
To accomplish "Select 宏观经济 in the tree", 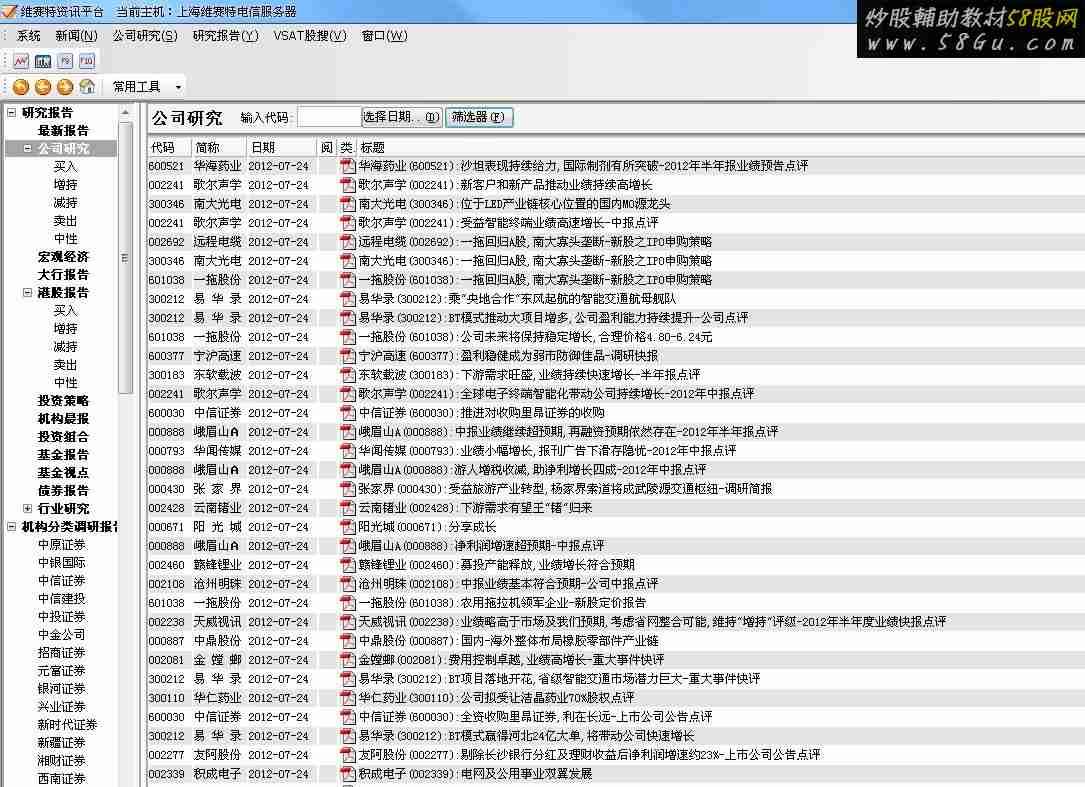I will [63, 256].
